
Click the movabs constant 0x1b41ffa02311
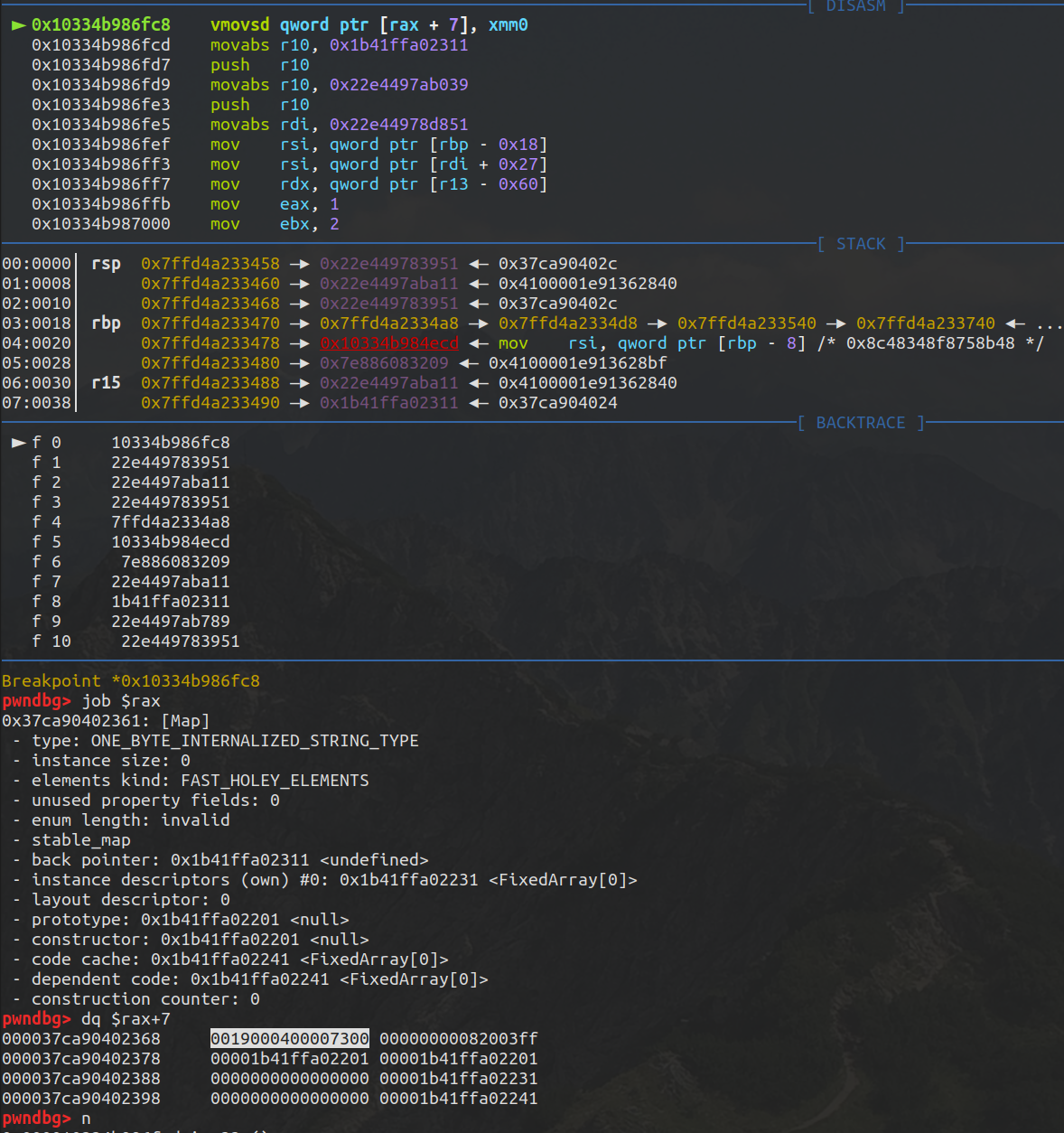pos(399,45)
